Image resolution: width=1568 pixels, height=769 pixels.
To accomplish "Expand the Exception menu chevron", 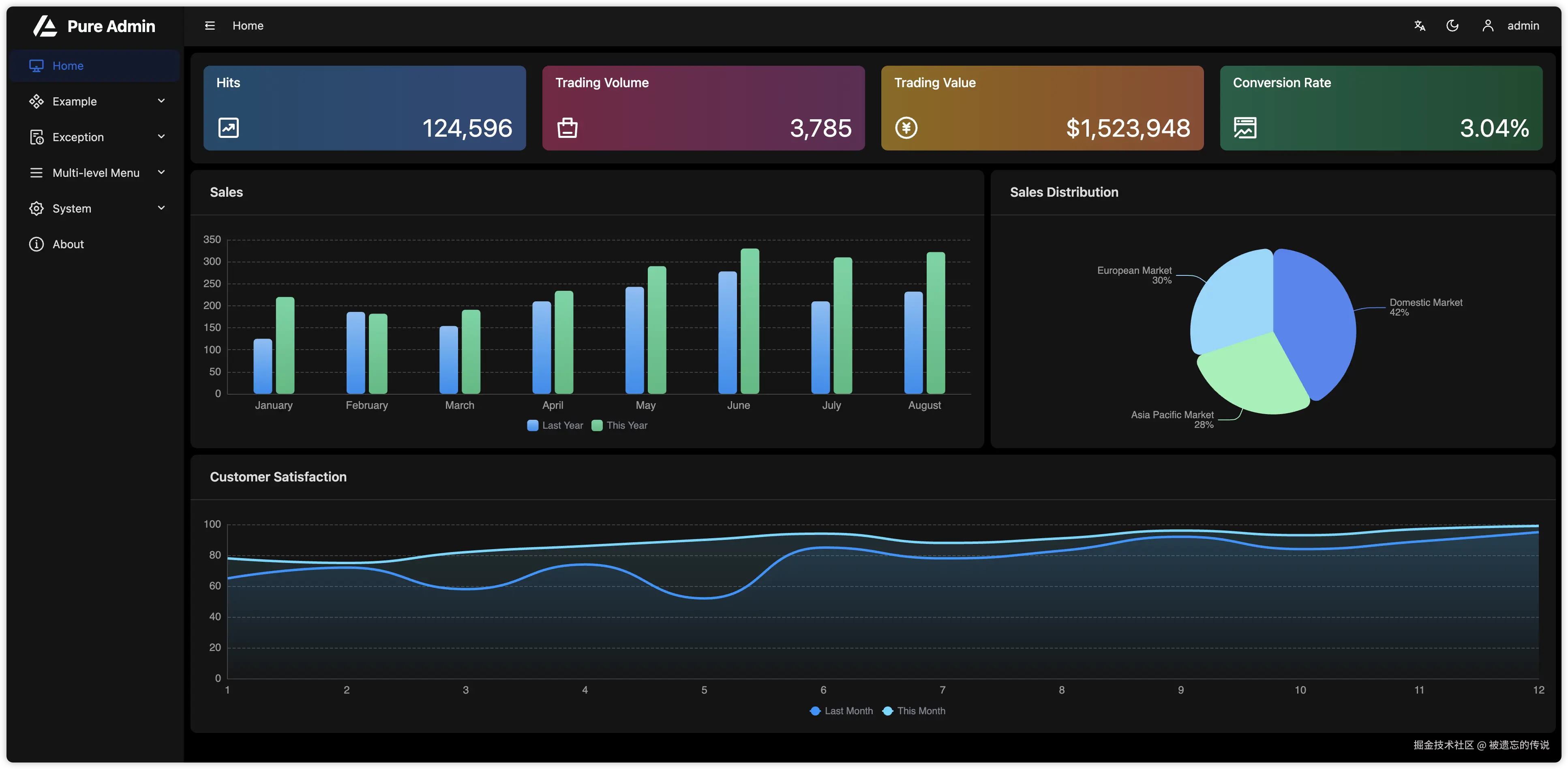I will pos(161,137).
